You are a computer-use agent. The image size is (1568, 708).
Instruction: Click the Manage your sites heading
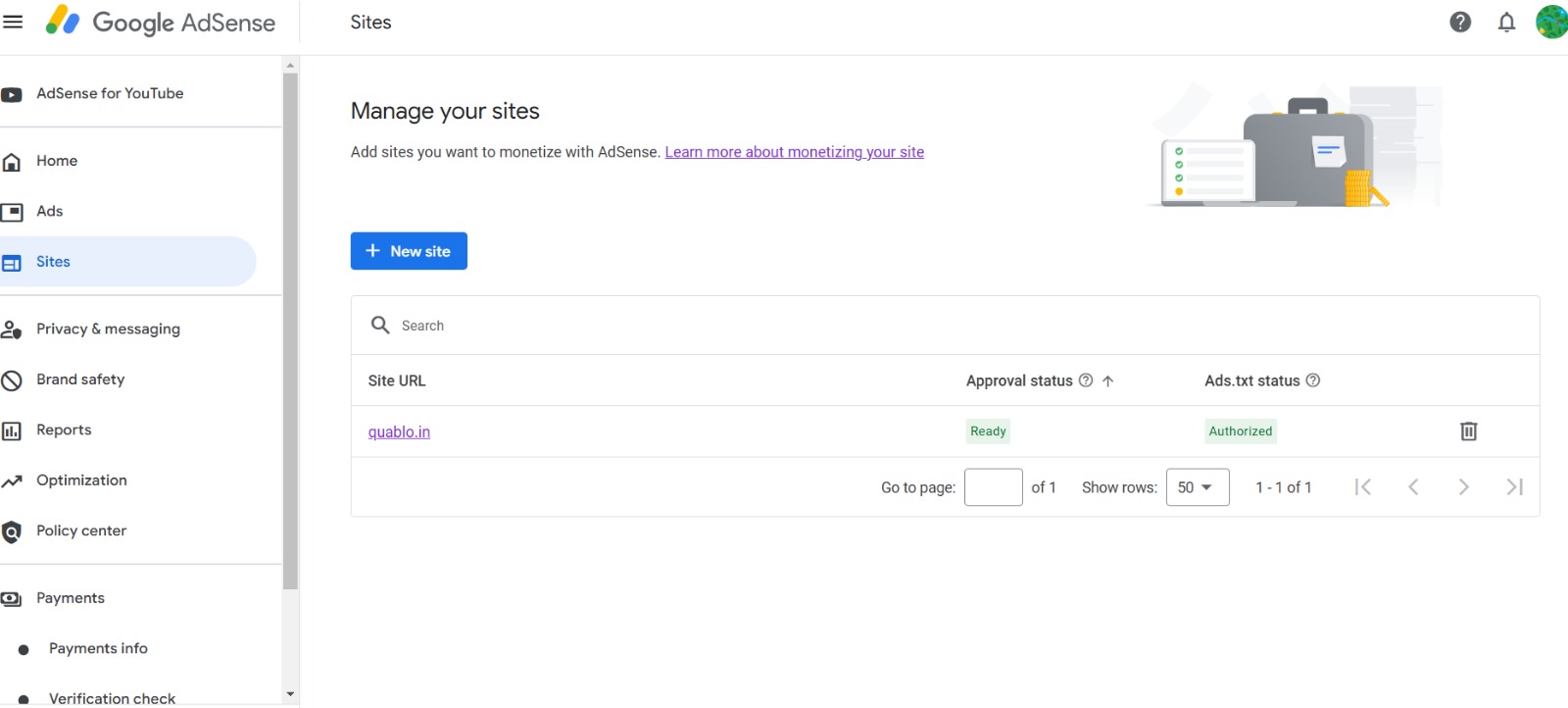(x=445, y=111)
